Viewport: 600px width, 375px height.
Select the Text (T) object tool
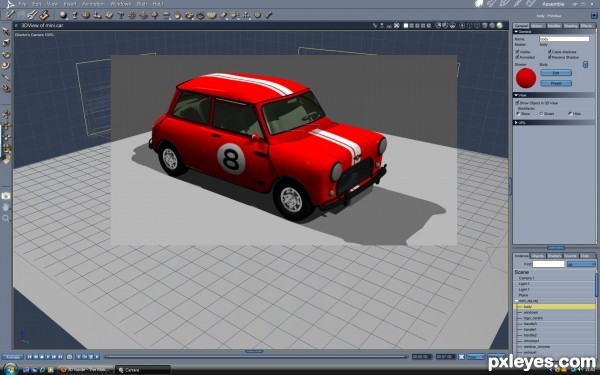pos(121,15)
